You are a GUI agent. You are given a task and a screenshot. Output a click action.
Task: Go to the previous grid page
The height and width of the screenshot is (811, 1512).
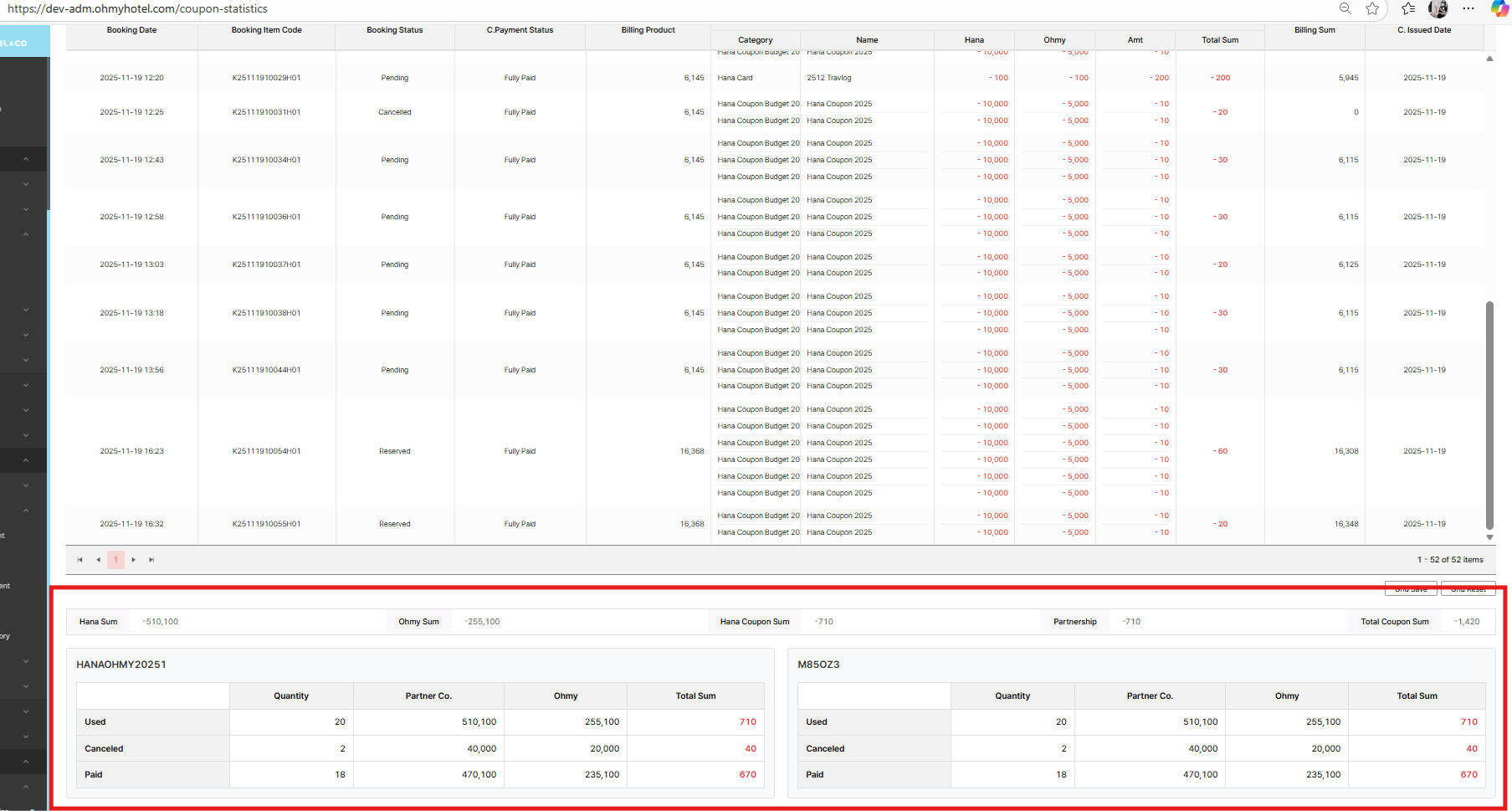tap(98, 560)
